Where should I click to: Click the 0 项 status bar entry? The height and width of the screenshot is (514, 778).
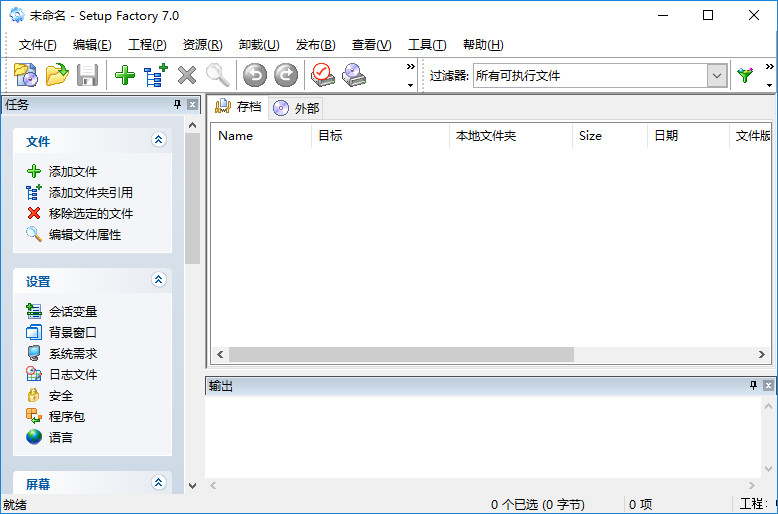click(x=640, y=505)
